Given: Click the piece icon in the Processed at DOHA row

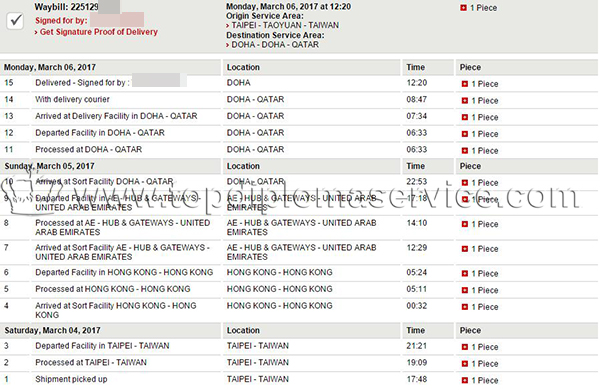Looking at the screenshot, I should (465, 151).
